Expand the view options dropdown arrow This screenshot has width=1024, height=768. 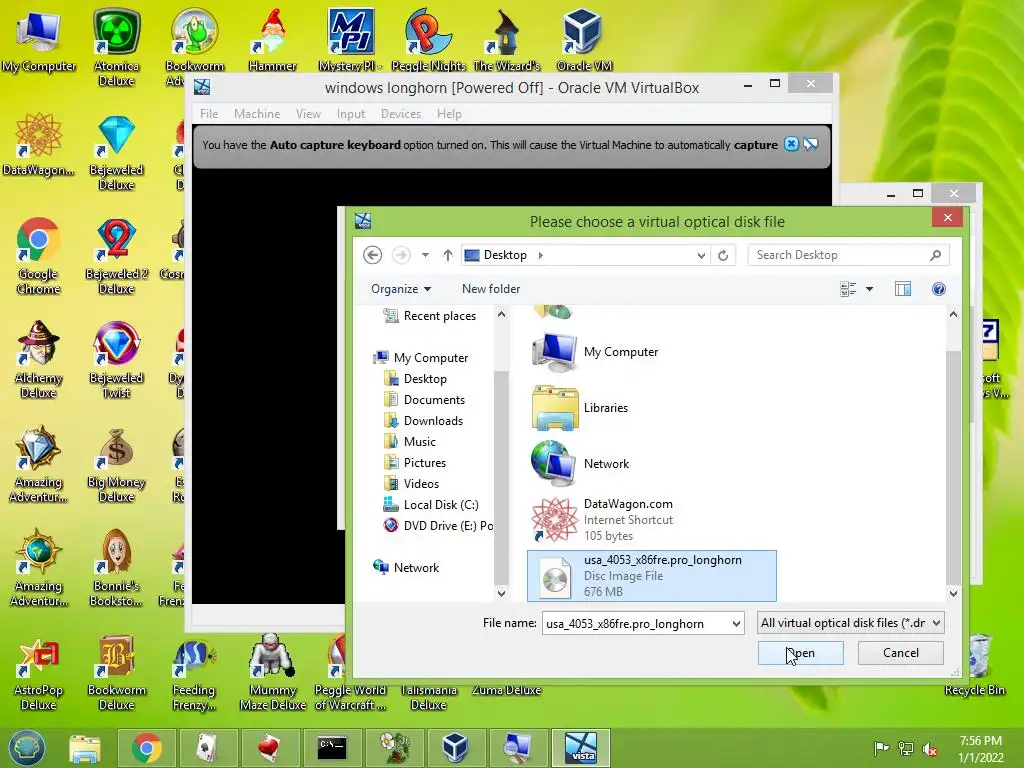pos(869,289)
